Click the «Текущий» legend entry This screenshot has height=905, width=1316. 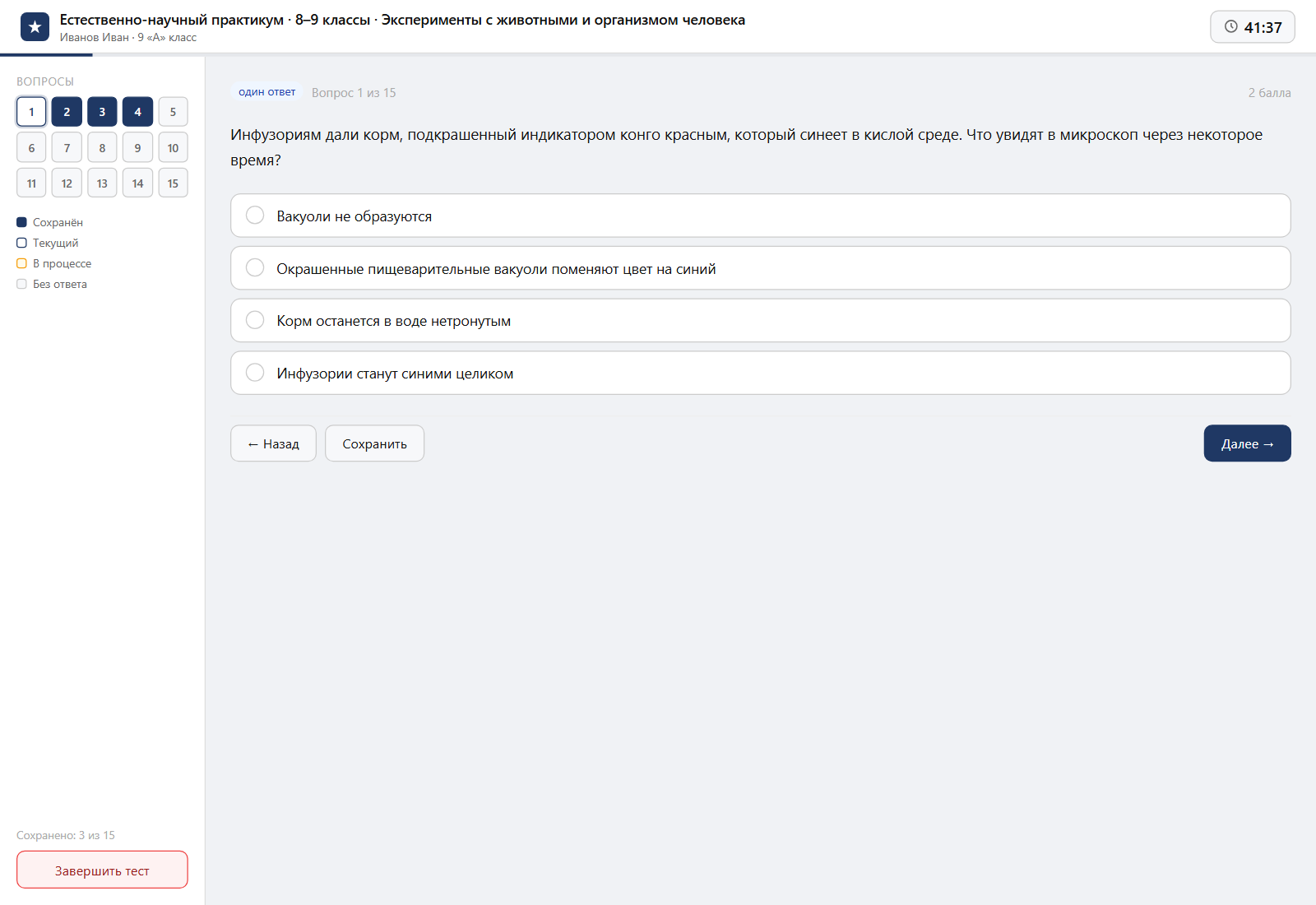pos(48,243)
